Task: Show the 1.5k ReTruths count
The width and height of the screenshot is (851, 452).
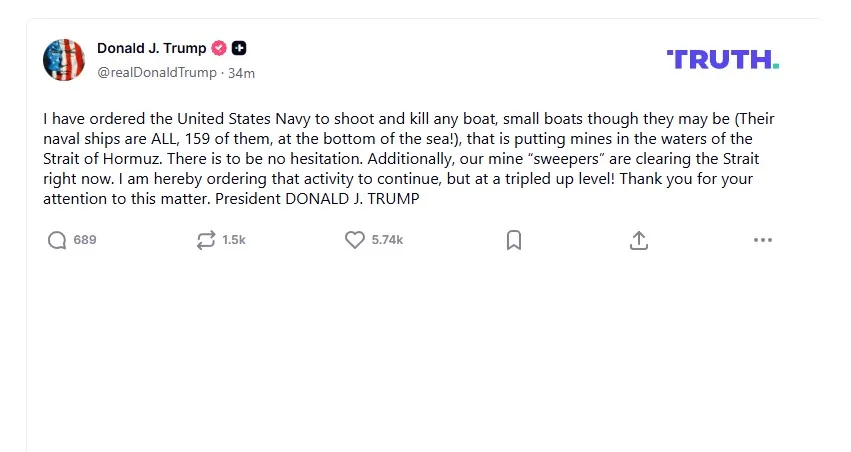Action: pos(234,240)
